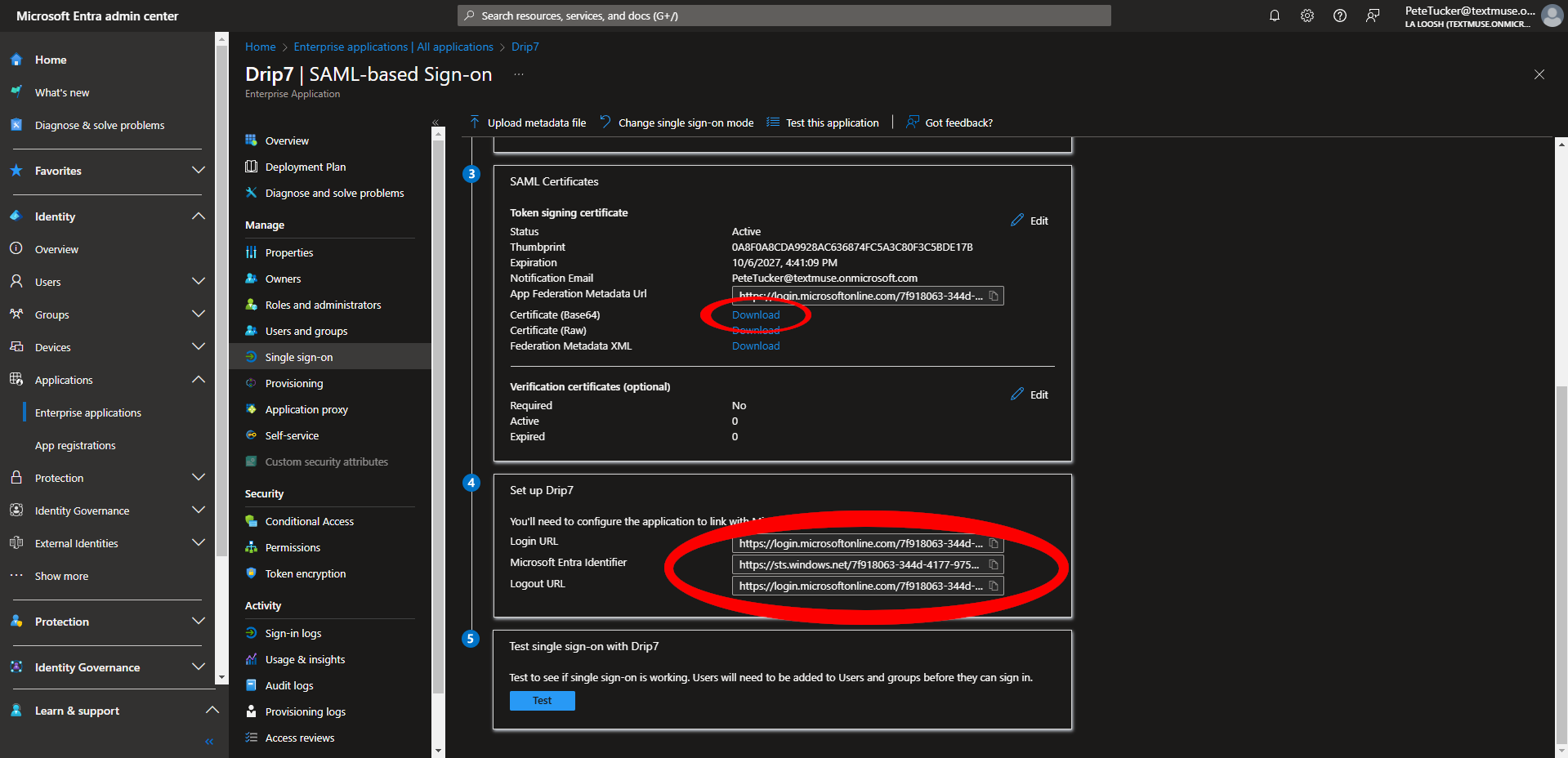The height and width of the screenshot is (758, 1568).
Task: Expand the bottom Protection section
Action: pyautogui.click(x=198, y=621)
